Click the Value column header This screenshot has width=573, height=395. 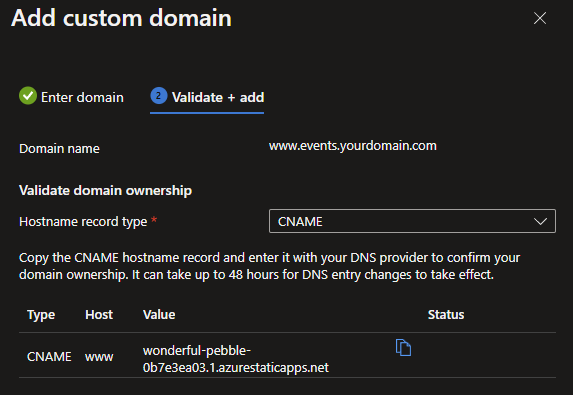(x=159, y=315)
